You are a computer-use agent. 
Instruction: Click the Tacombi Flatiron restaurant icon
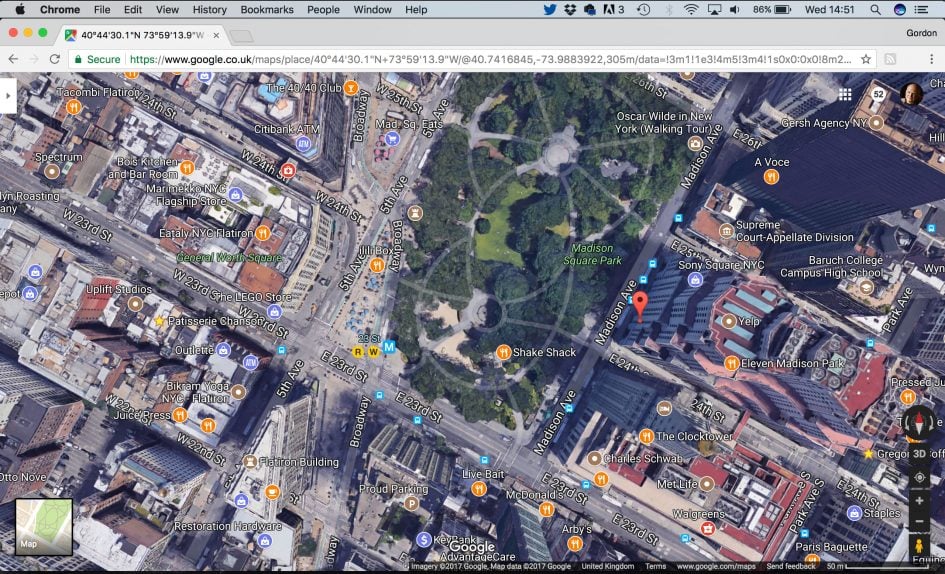pos(74,107)
